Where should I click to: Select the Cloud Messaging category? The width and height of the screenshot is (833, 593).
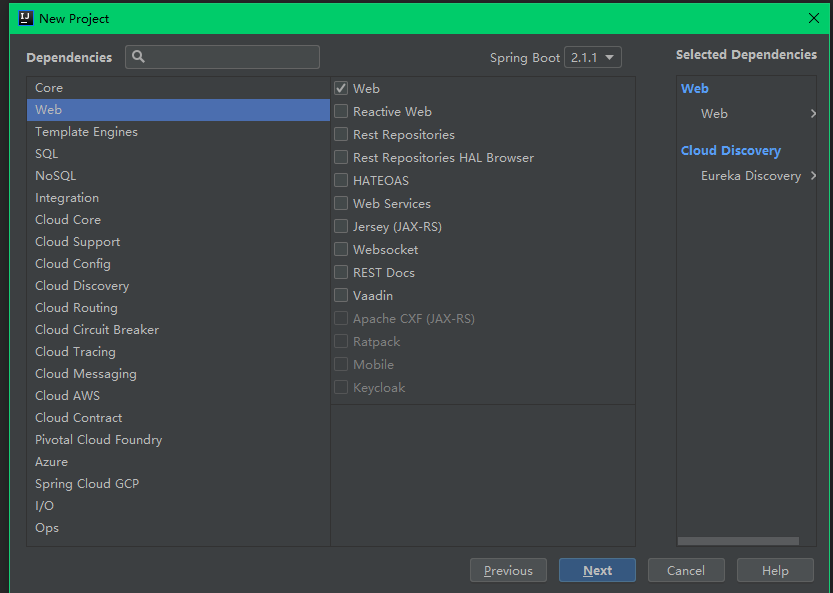click(178, 374)
